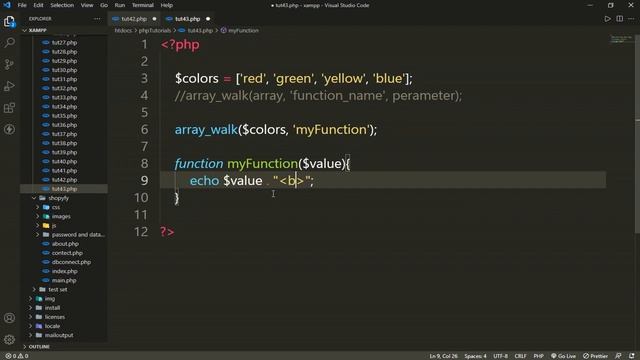Collapse the shopyfy folder
Viewport: 640px width, 360px height.
pos(34,198)
